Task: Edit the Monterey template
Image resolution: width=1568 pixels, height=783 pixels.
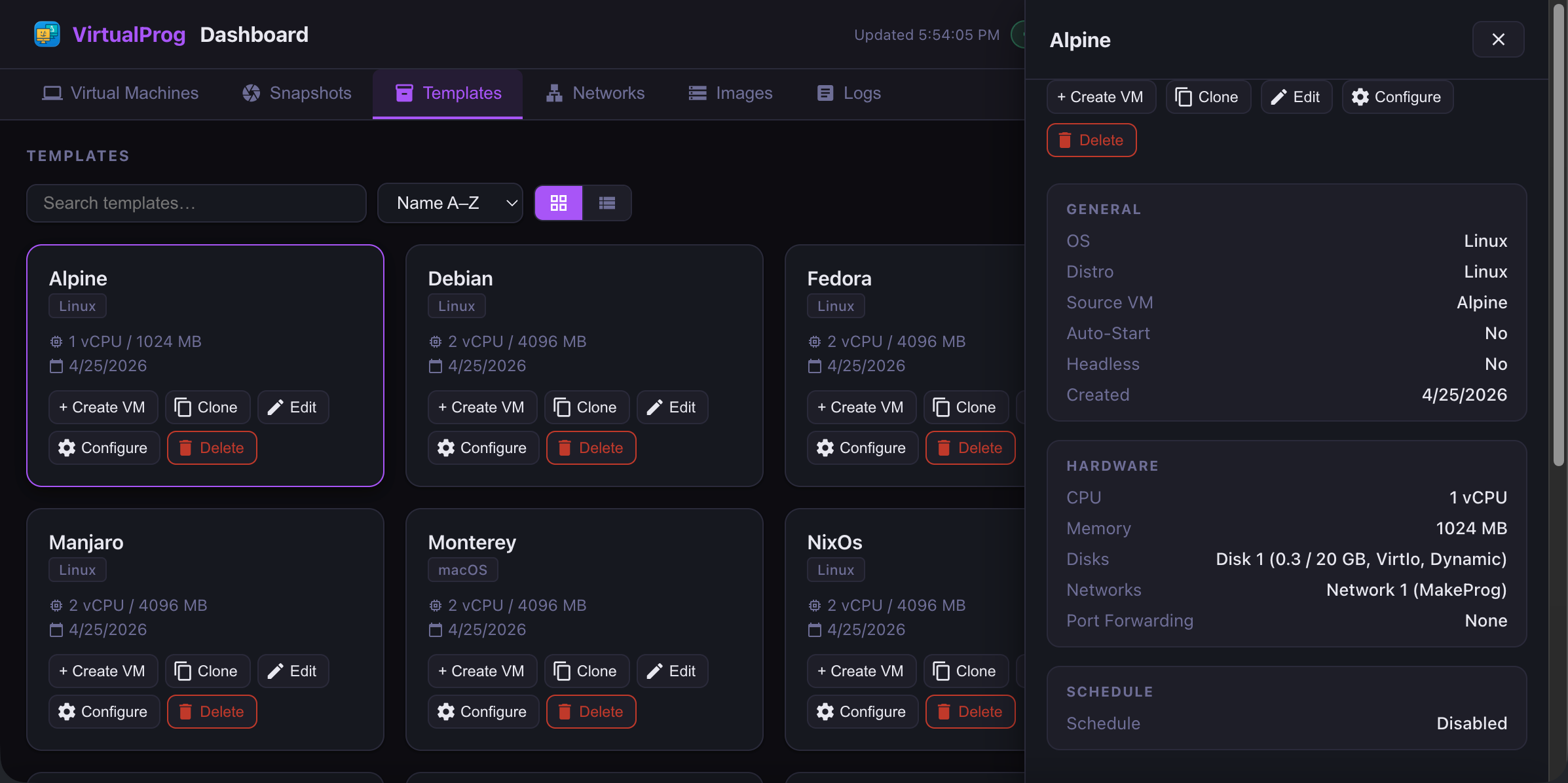Action: 673,671
